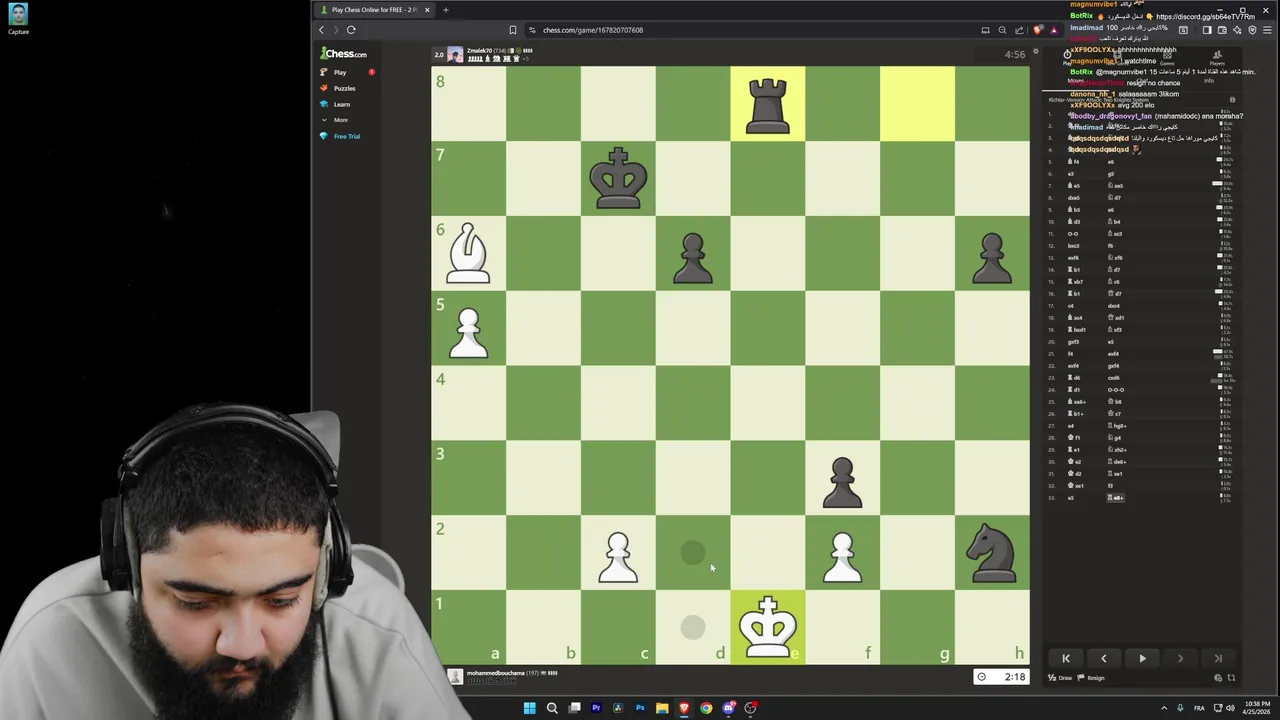This screenshot has height=720, width=1280.
Task: Open the Puzzles menu in sidebar
Action: [344, 88]
